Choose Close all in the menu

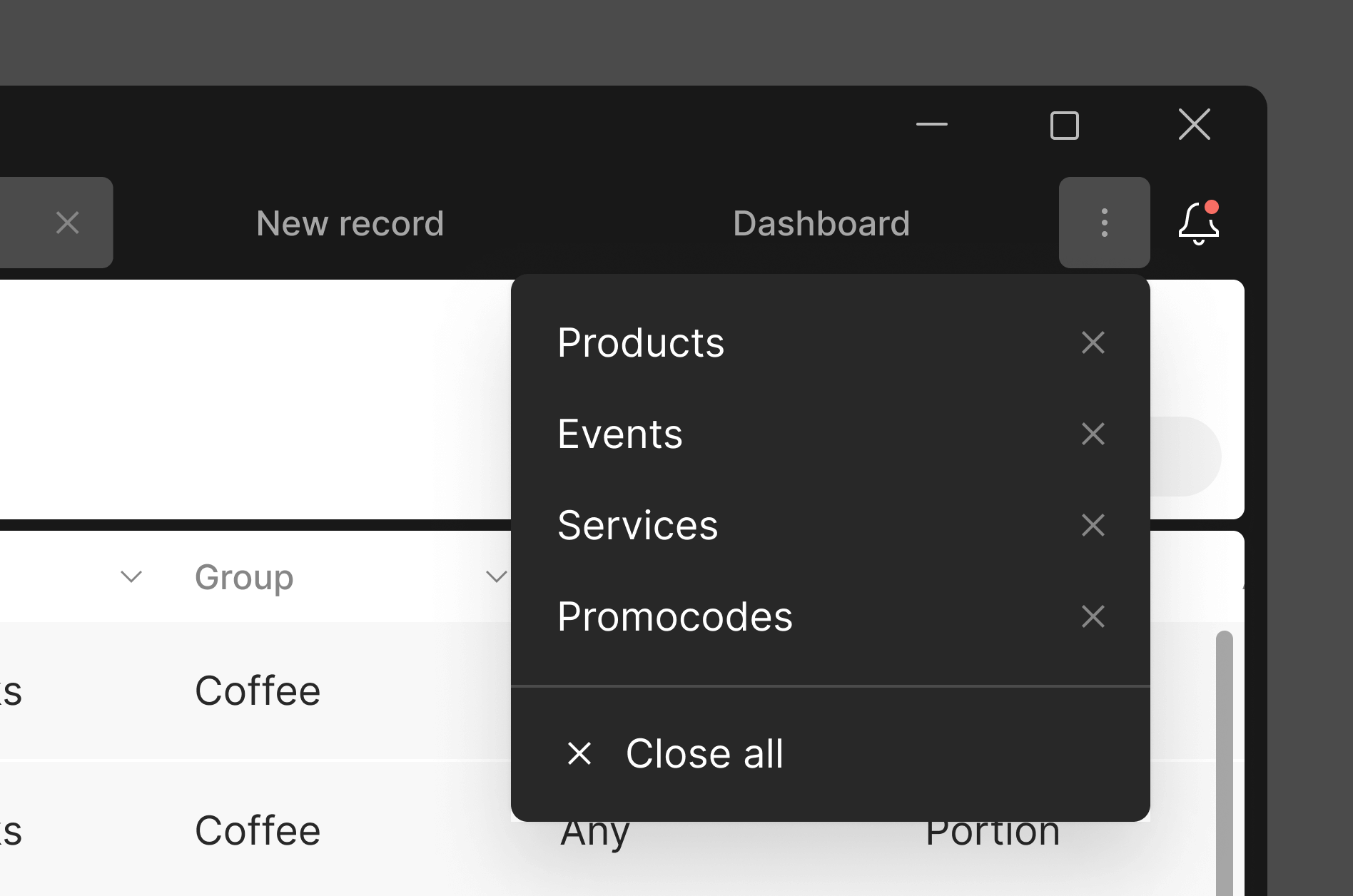click(704, 753)
